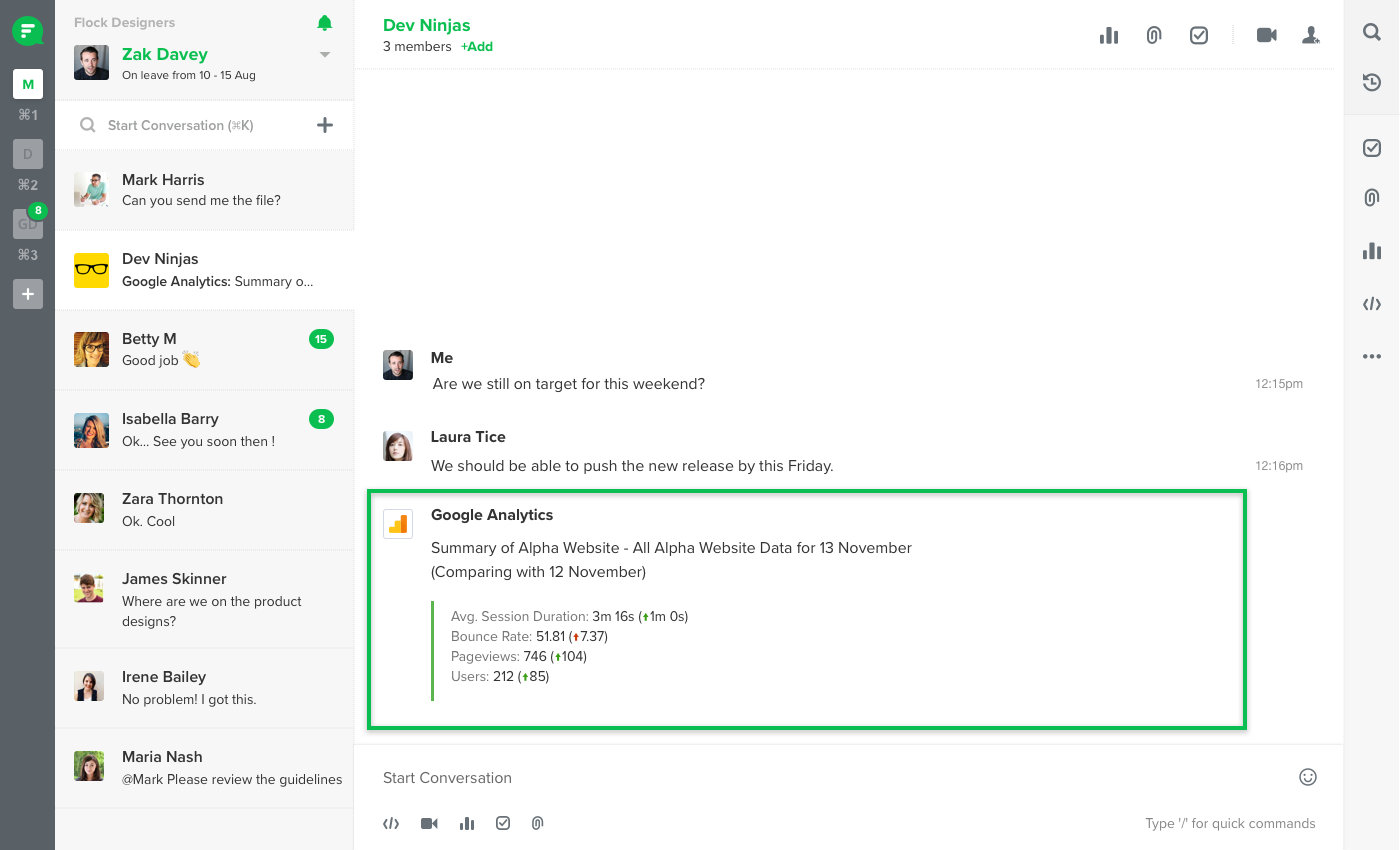Click the message Start Conversation input
This screenshot has height=850, width=1400.
[830, 778]
